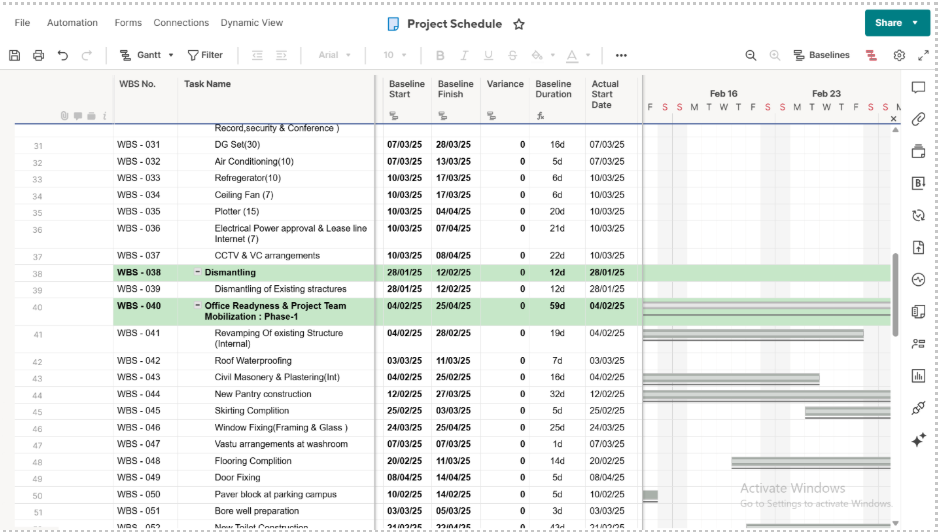The image size is (940, 532).
Task: Open the Automation menu
Action: coord(72,23)
